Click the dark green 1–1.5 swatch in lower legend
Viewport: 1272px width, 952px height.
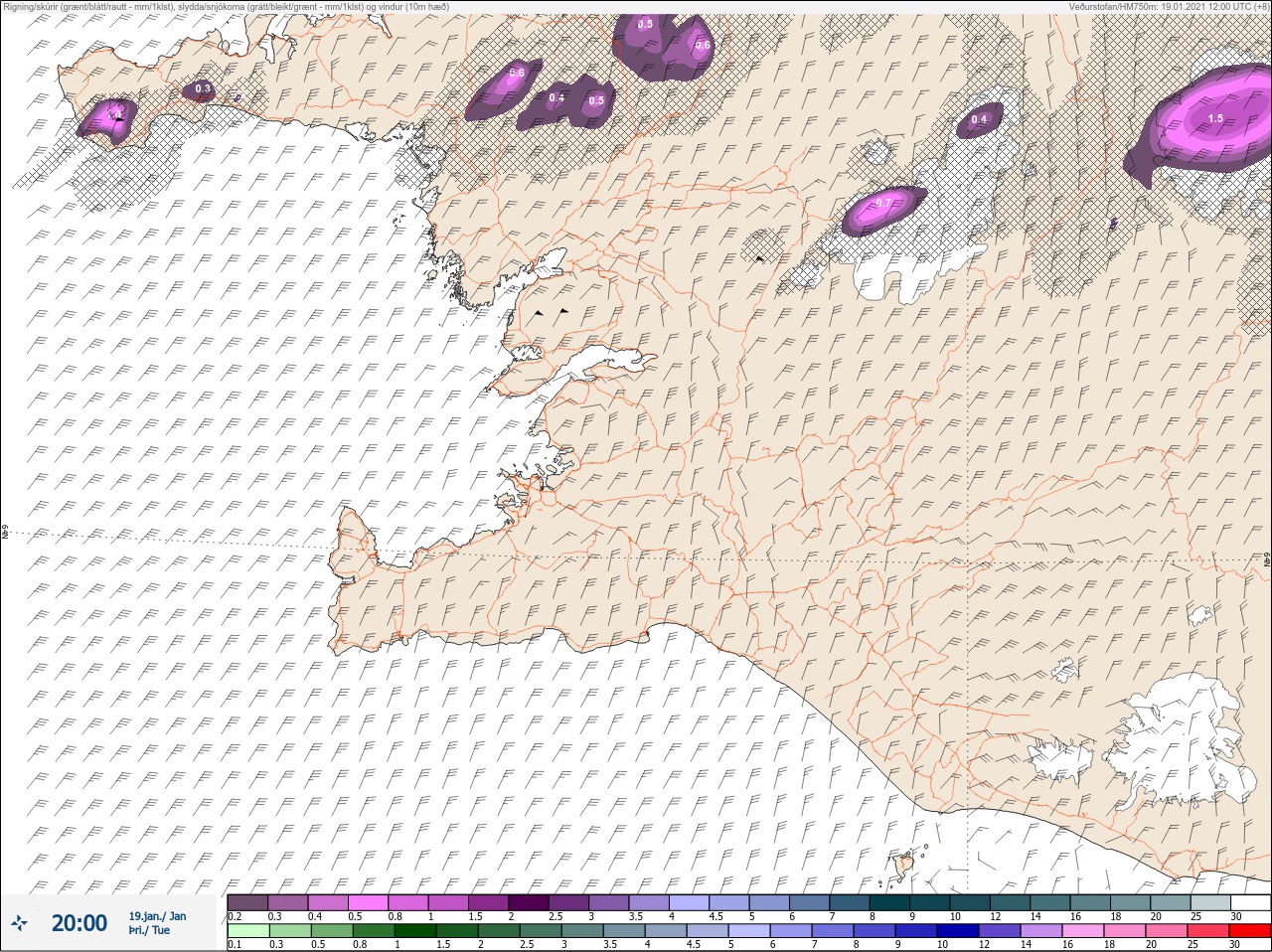pos(414,931)
